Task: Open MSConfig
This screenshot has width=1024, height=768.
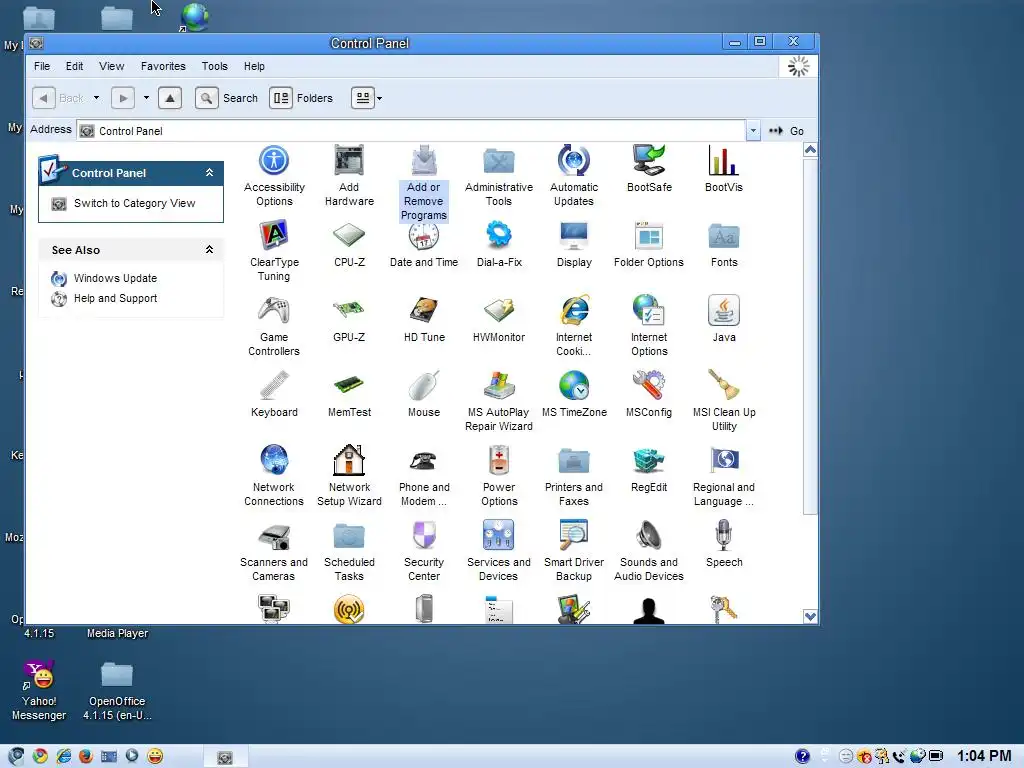Action: (x=648, y=394)
